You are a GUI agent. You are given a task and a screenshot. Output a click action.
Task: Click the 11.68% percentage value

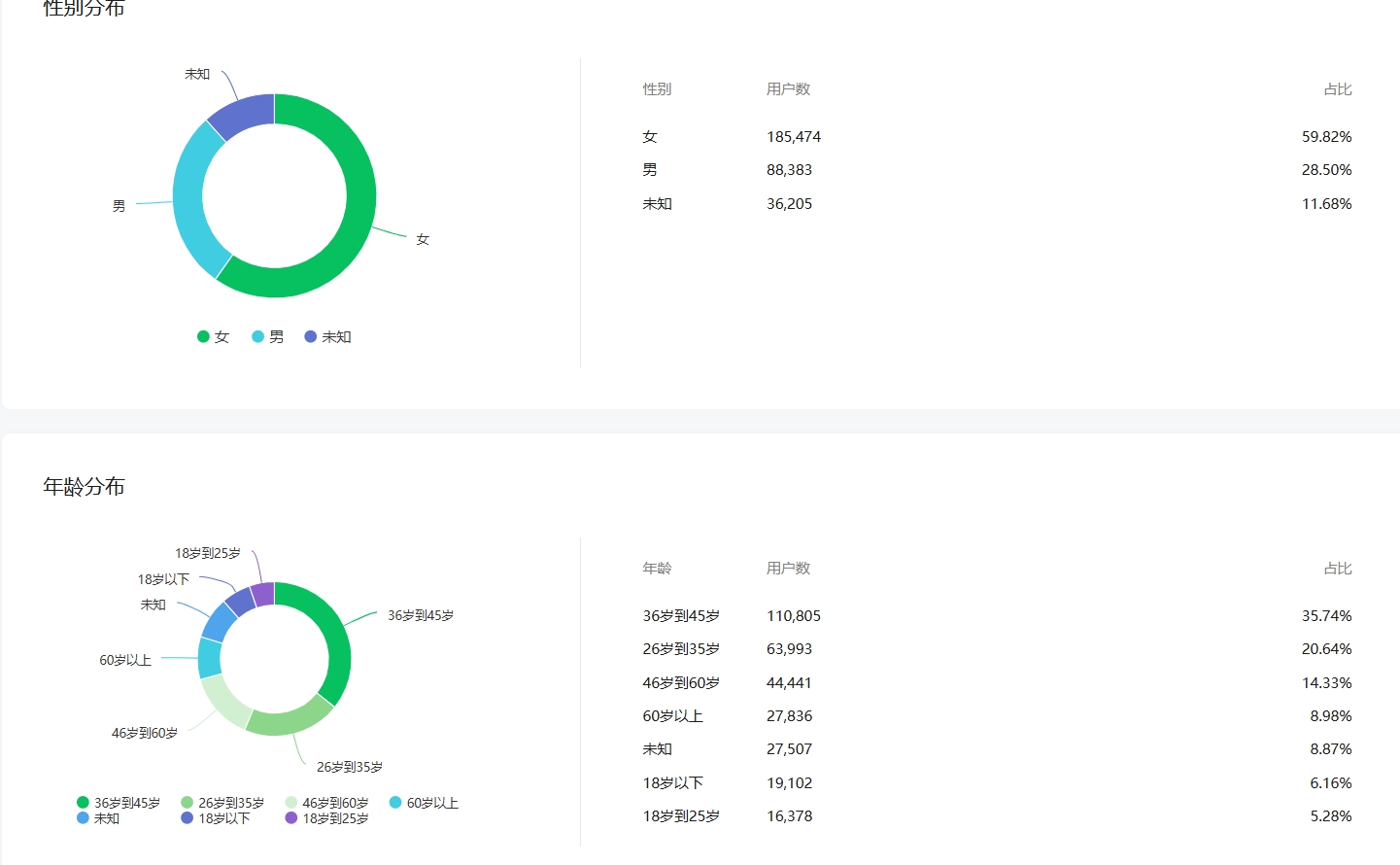click(x=1327, y=204)
